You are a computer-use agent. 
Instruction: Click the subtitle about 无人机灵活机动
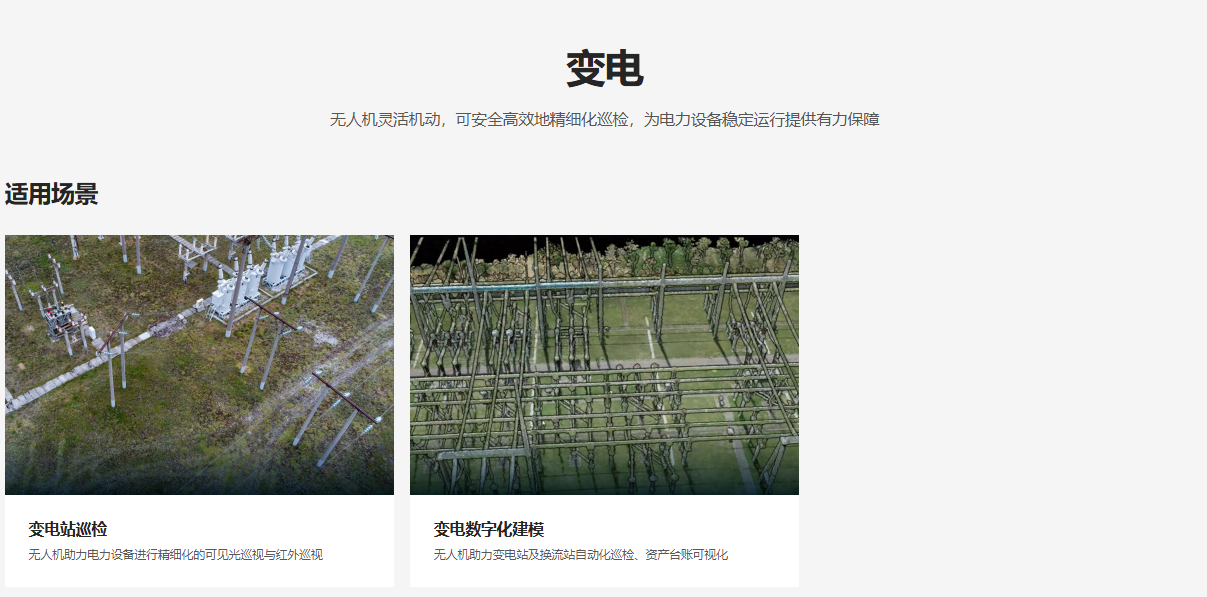pyautogui.click(x=604, y=120)
